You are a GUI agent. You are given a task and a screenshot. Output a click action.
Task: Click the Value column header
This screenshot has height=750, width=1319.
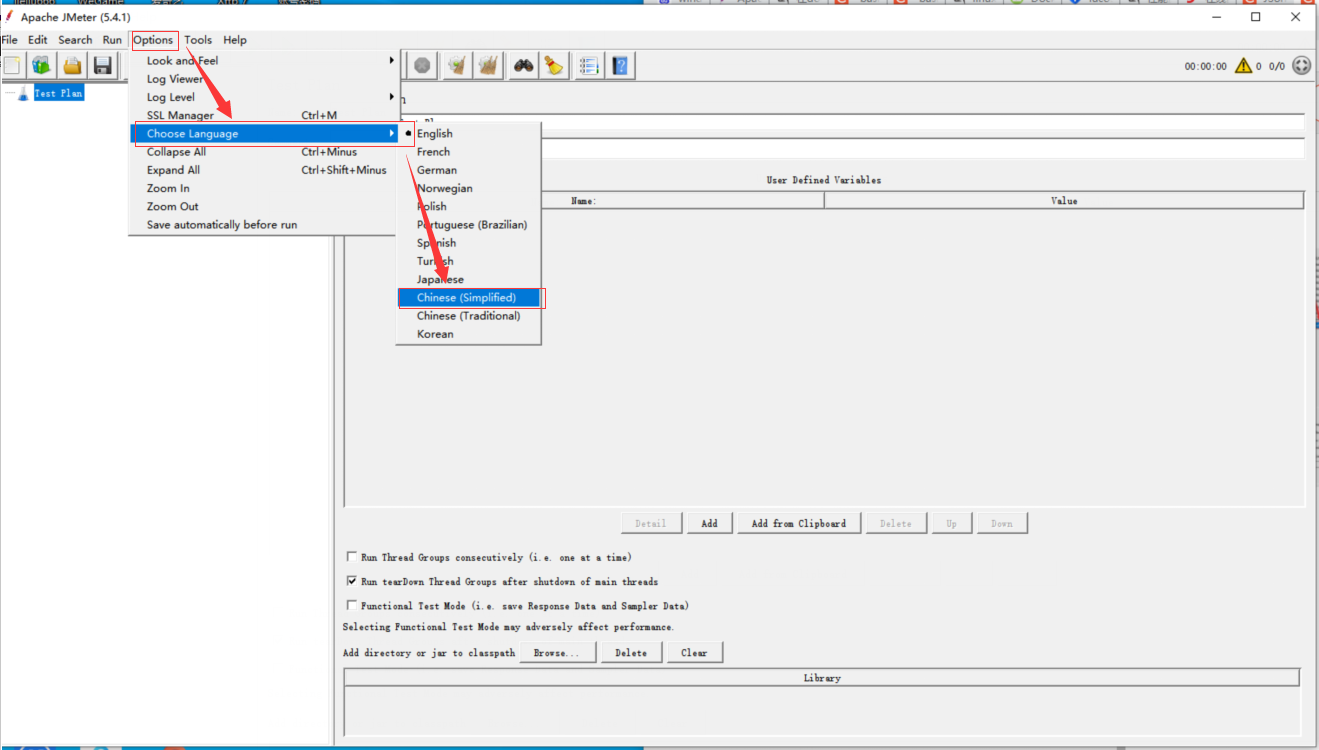point(1064,201)
